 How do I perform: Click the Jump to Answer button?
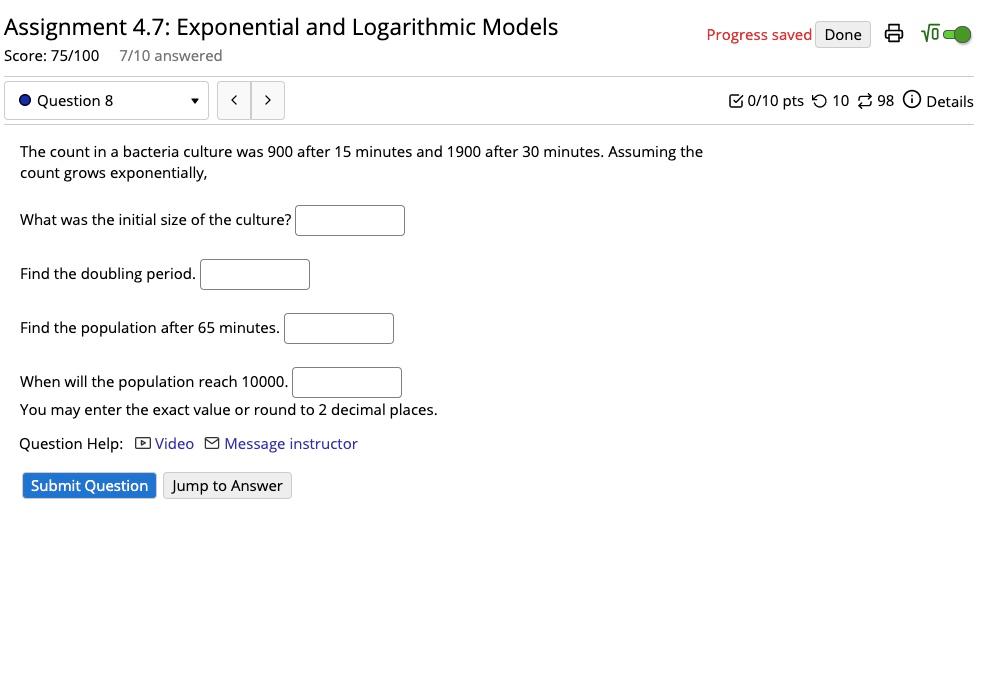tap(227, 485)
